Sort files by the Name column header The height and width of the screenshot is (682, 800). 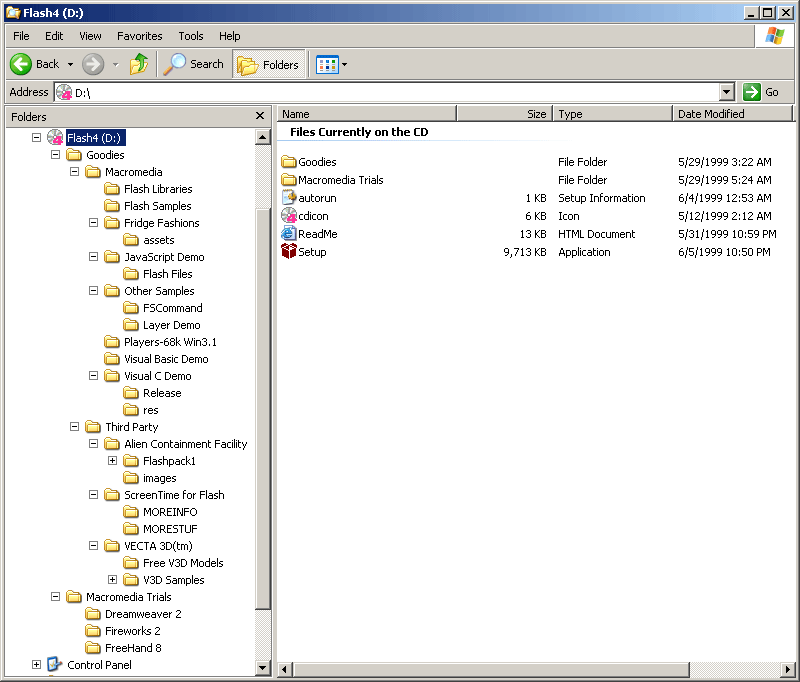tap(367, 114)
